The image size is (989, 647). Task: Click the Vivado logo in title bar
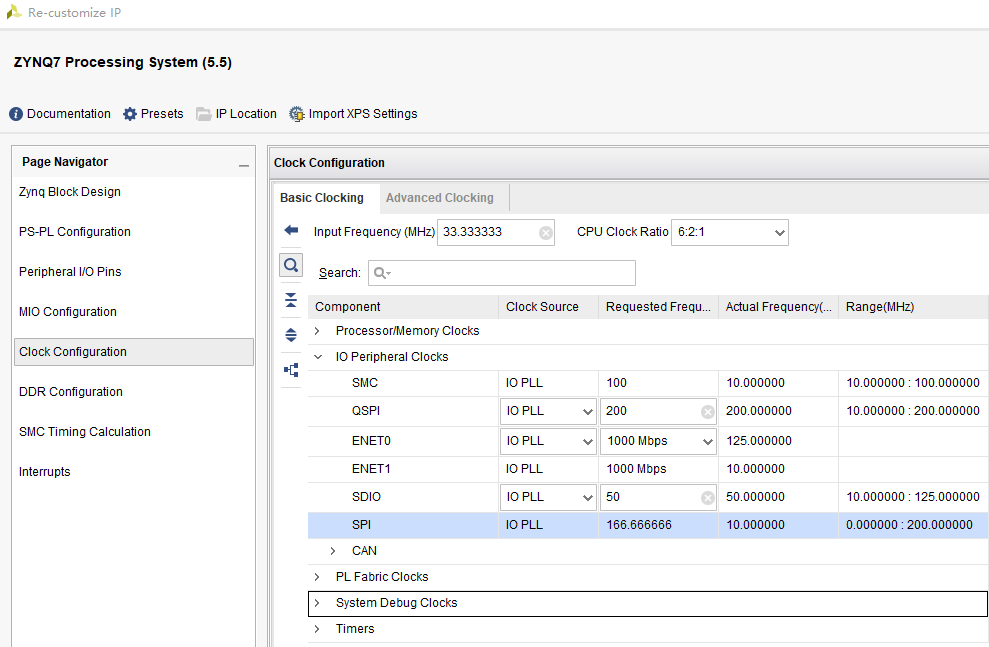tap(14, 12)
